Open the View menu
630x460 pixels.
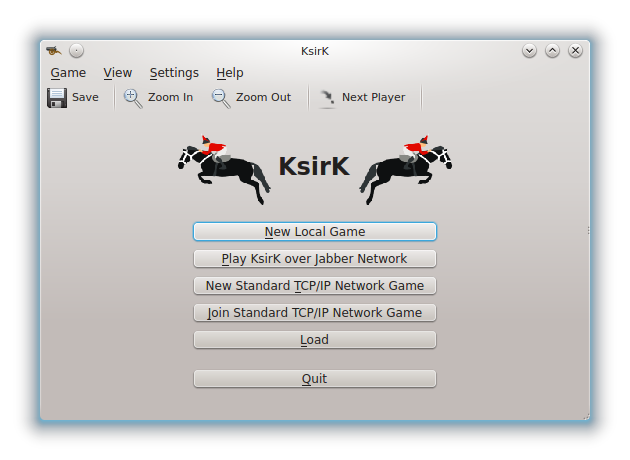pyautogui.click(x=117, y=73)
